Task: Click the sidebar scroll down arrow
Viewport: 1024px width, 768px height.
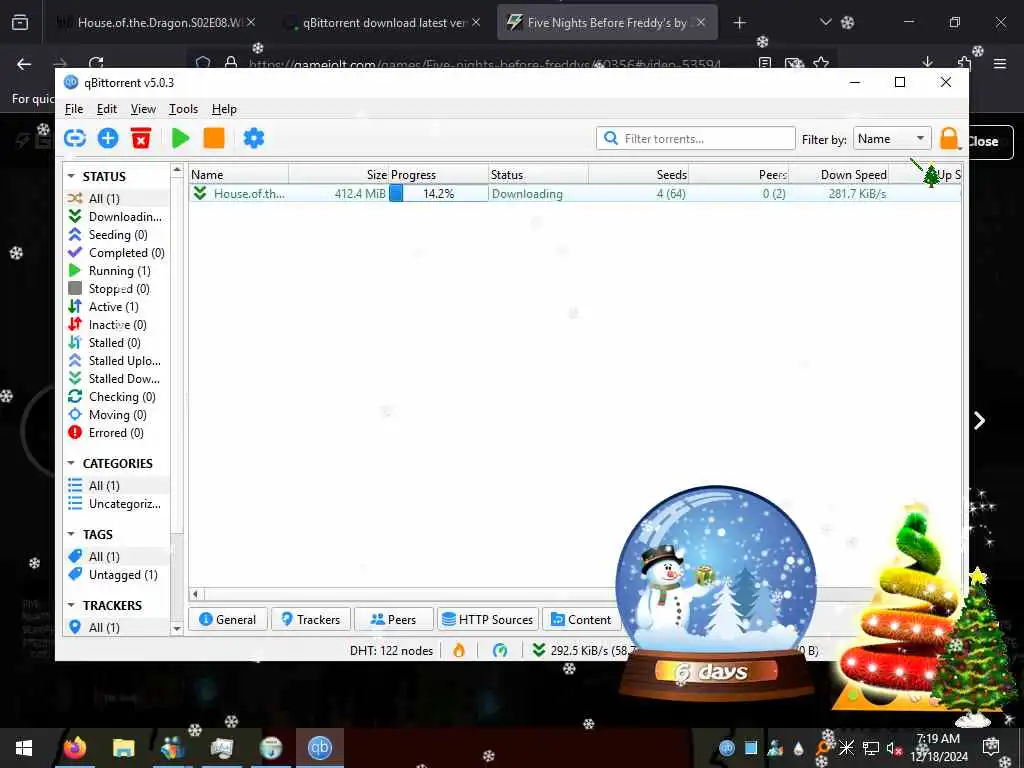Action: pos(177,628)
